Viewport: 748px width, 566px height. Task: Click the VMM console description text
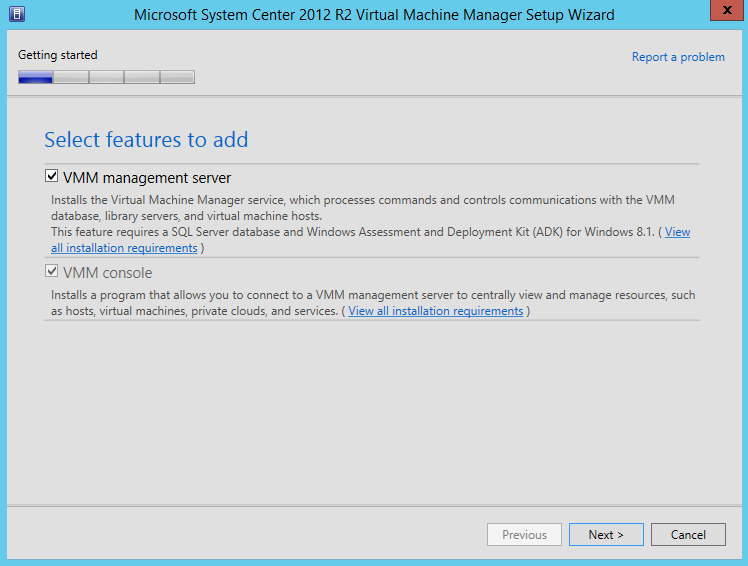tap(373, 303)
